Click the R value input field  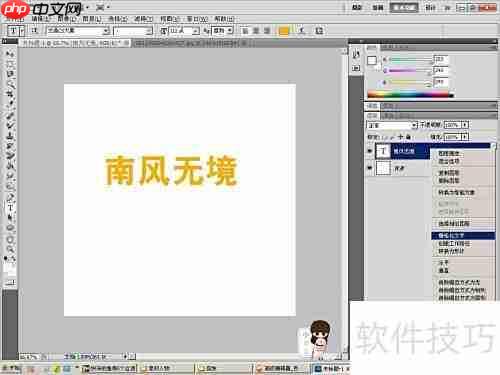tap(441, 59)
